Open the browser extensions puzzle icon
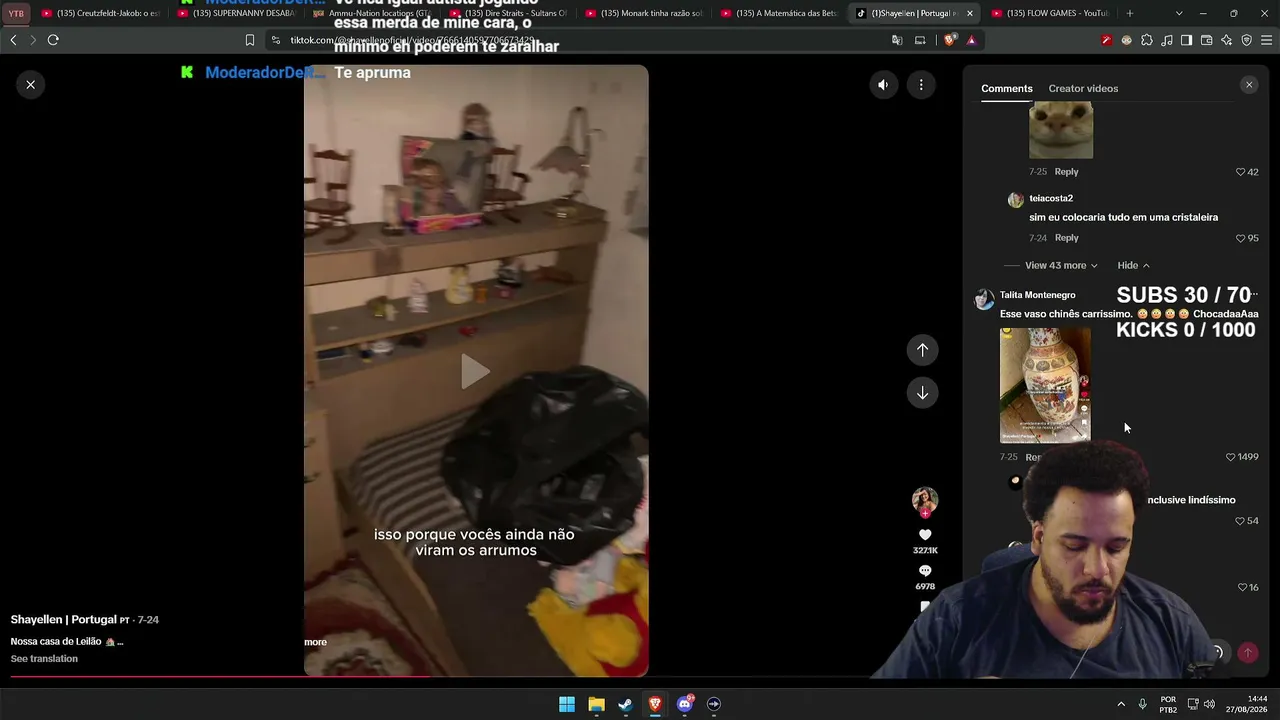1280x720 pixels. (1147, 40)
